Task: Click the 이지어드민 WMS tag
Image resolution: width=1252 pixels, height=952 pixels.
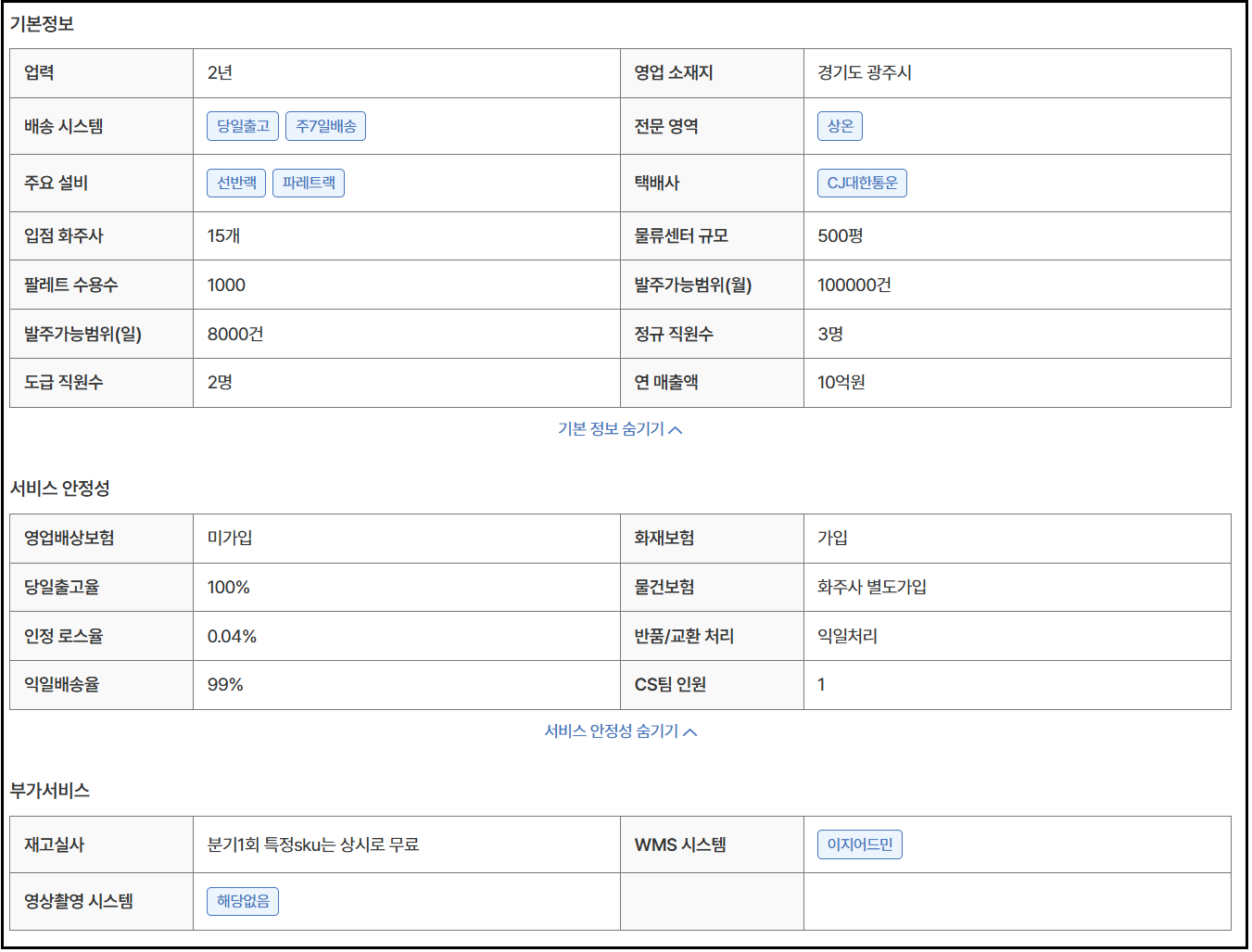Action: click(x=860, y=844)
